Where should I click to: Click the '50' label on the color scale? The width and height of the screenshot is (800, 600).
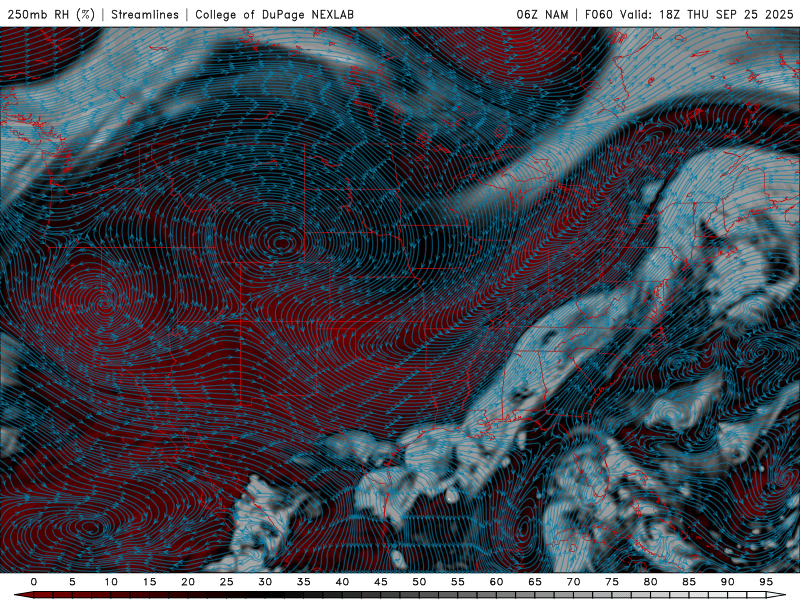[419, 582]
